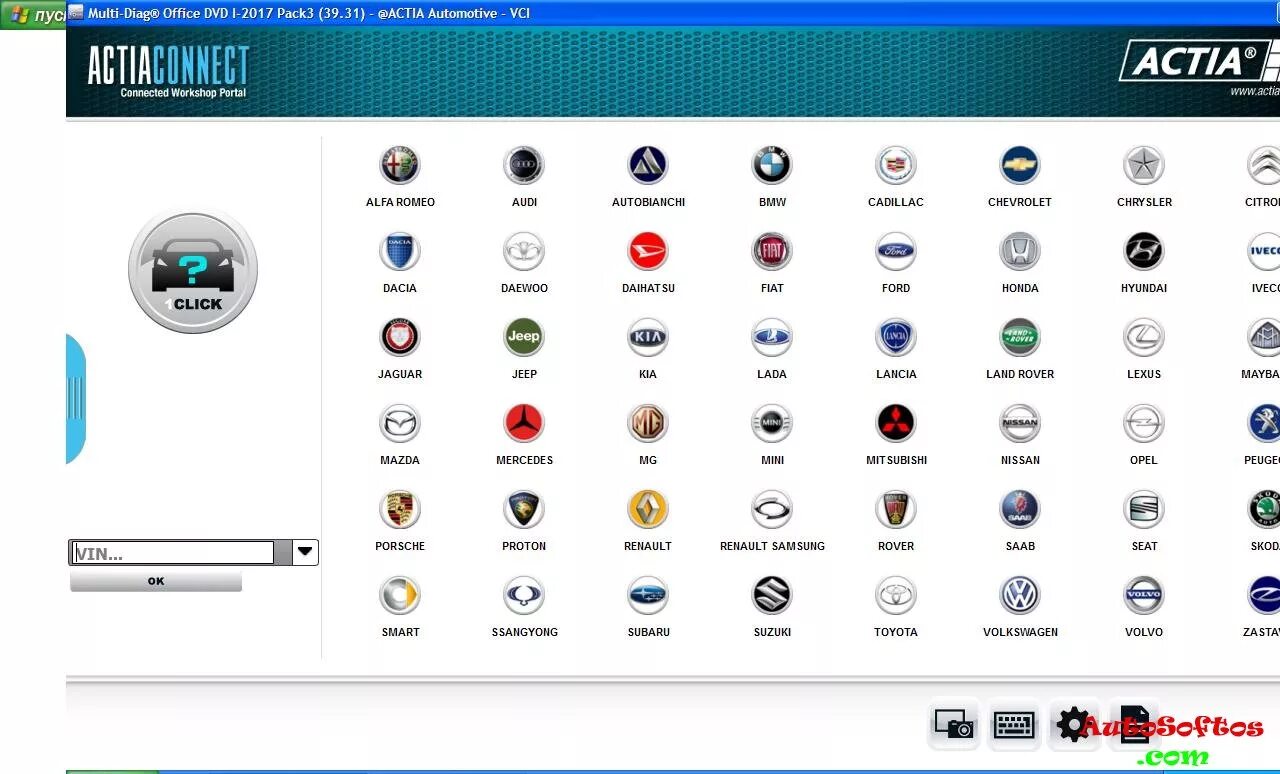Click the "VOLKSWAGEN" label text
This screenshot has height=774, width=1280.
(1020, 632)
